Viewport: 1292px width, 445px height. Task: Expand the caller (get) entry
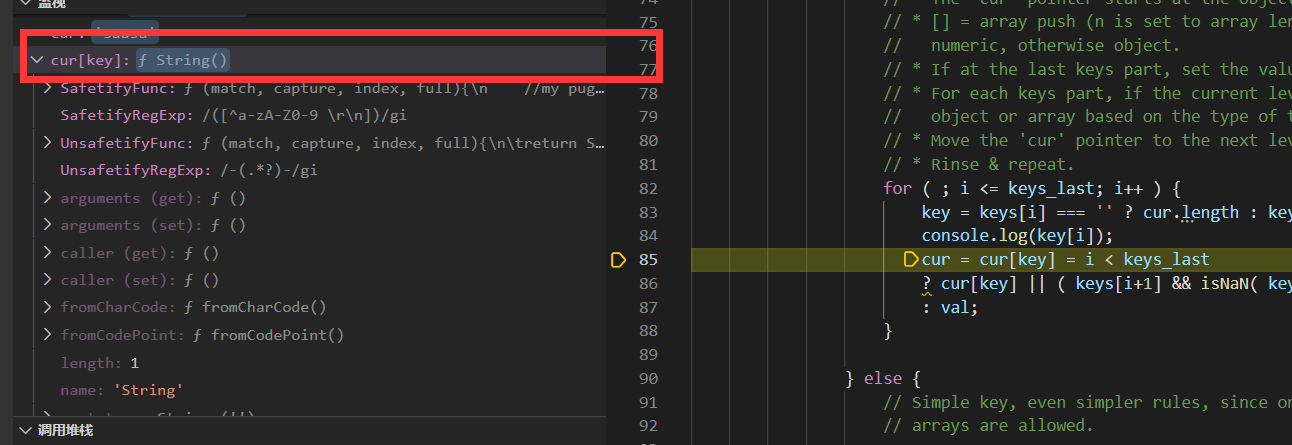pyautogui.click(x=47, y=253)
